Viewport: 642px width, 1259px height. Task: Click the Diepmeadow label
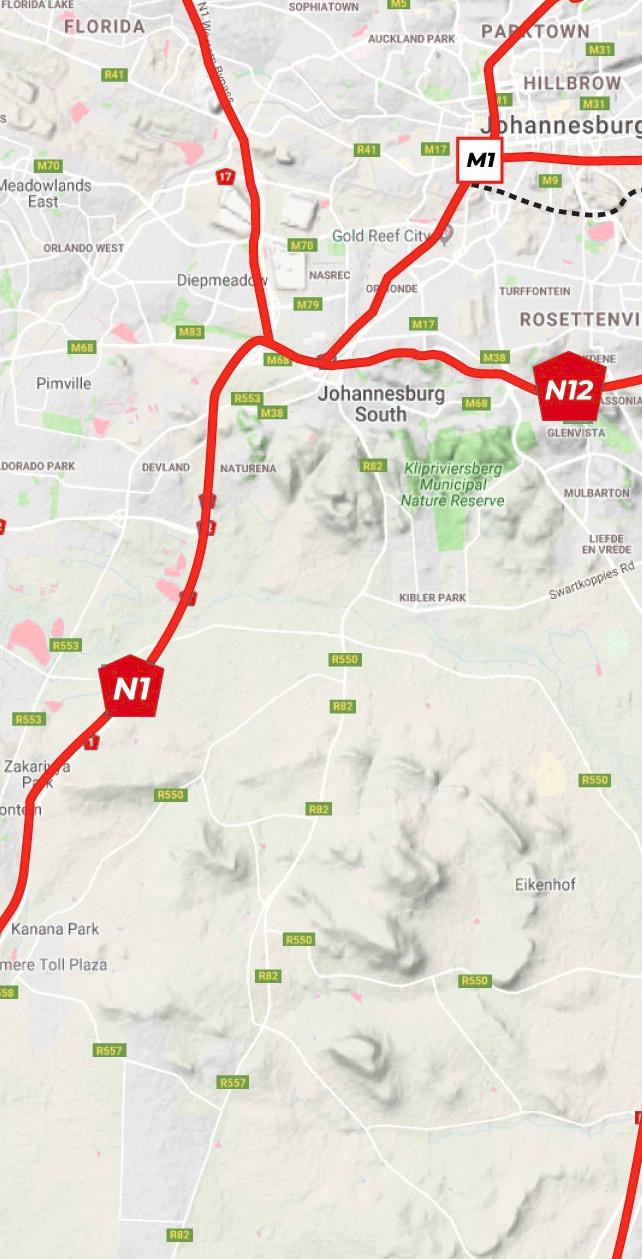click(222, 280)
